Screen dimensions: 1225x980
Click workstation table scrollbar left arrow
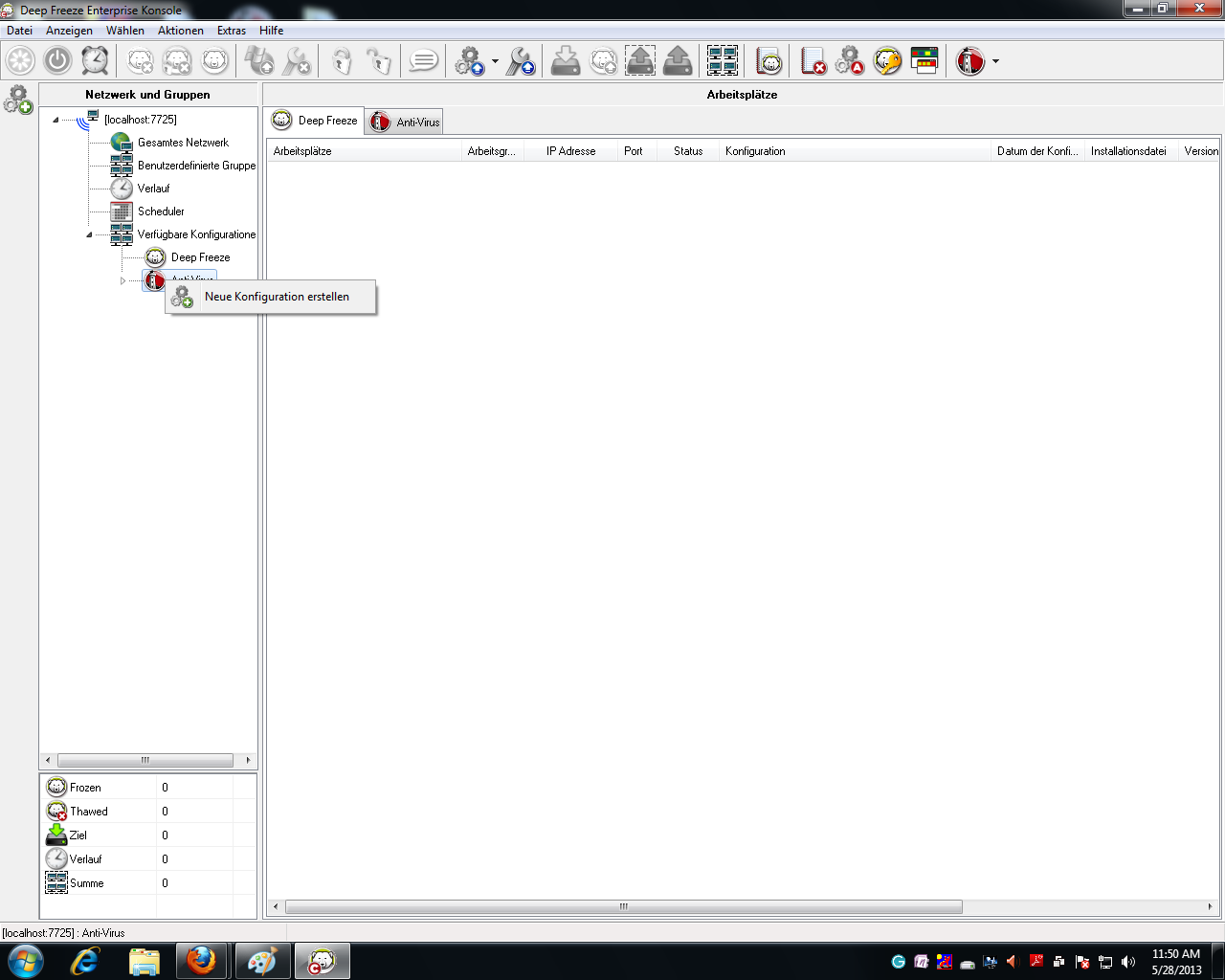[277, 906]
